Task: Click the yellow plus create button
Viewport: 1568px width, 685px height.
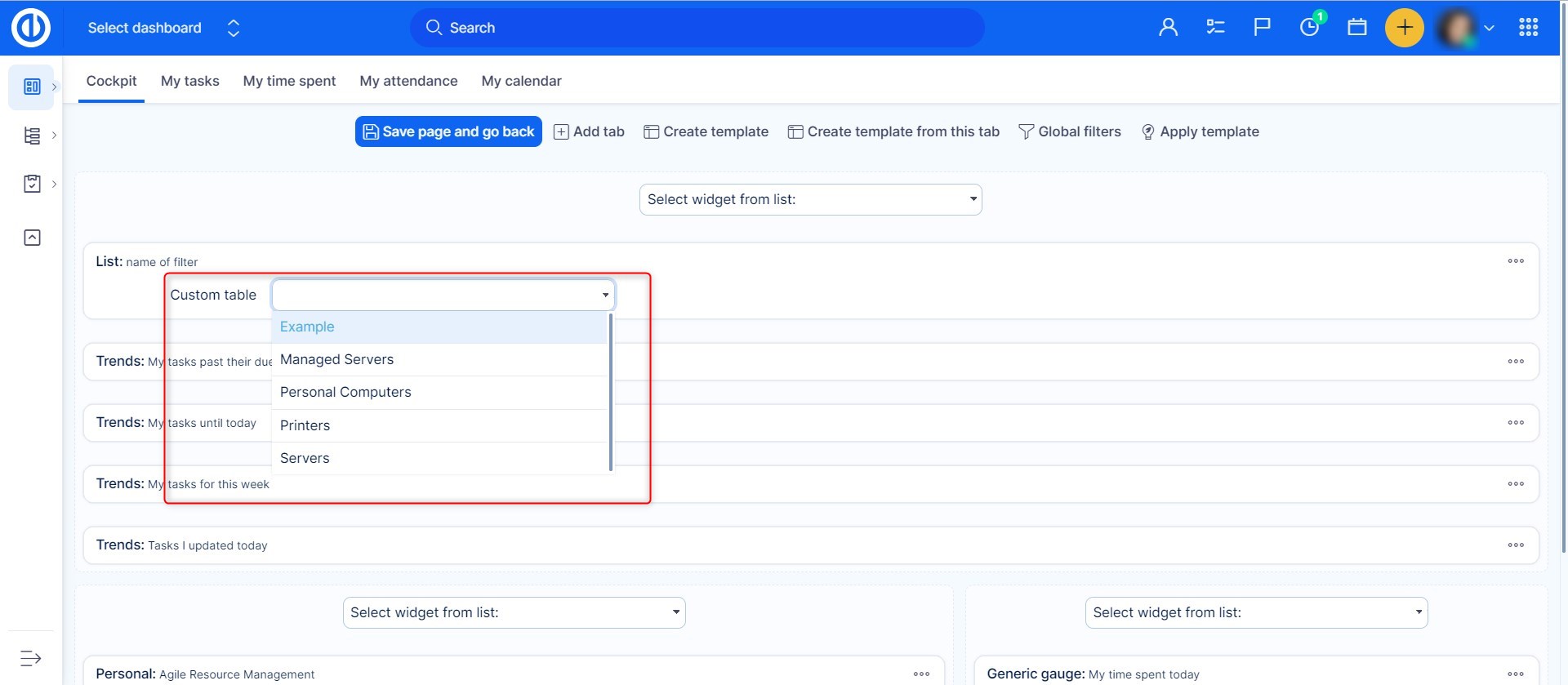Action: click(1404, 28)
